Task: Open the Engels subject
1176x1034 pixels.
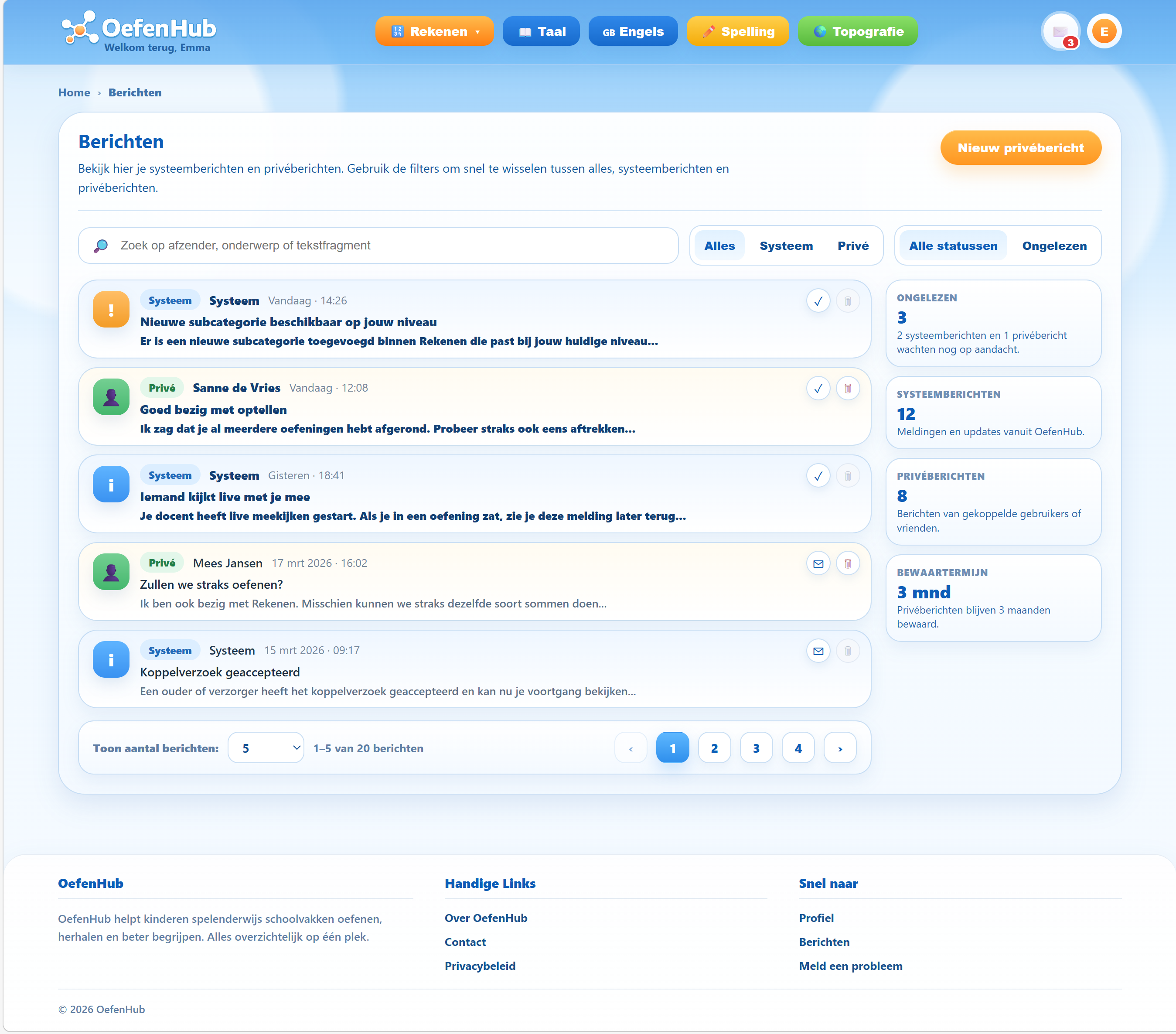Action: point(633,31)
